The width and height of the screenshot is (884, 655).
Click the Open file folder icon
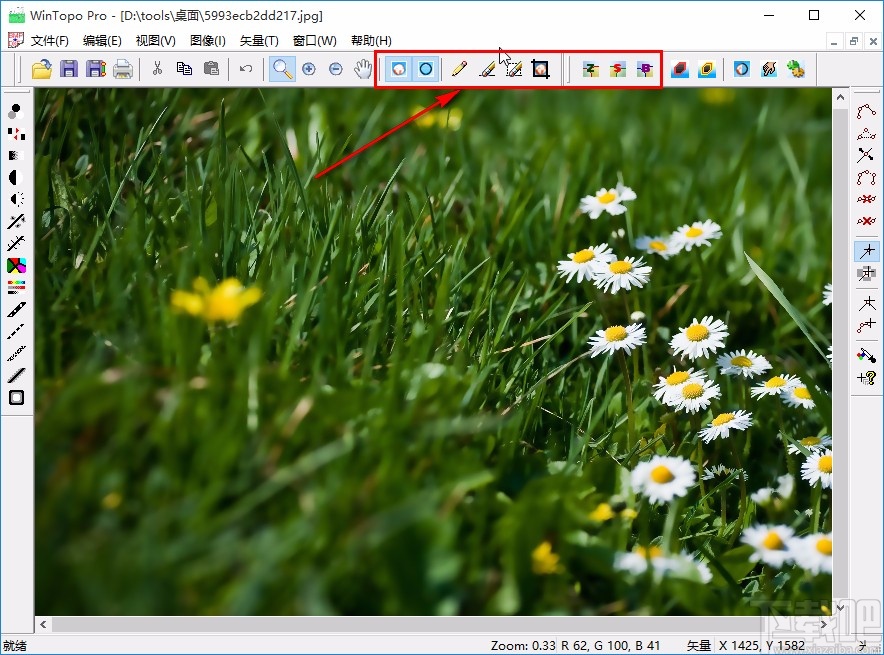point(42,69)
